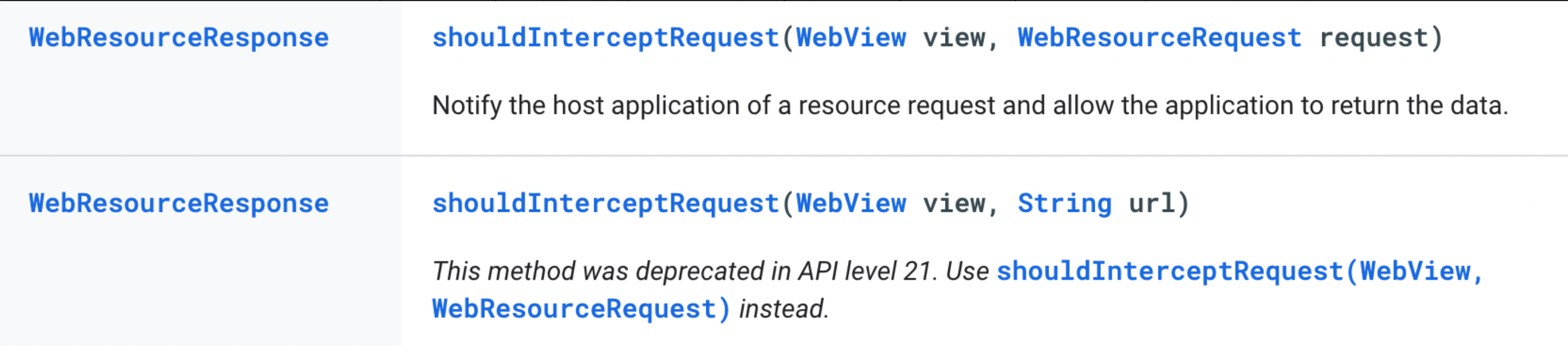Click the 'request' parameter name
Screen dimensions: 1568x346
[1373, 38]
